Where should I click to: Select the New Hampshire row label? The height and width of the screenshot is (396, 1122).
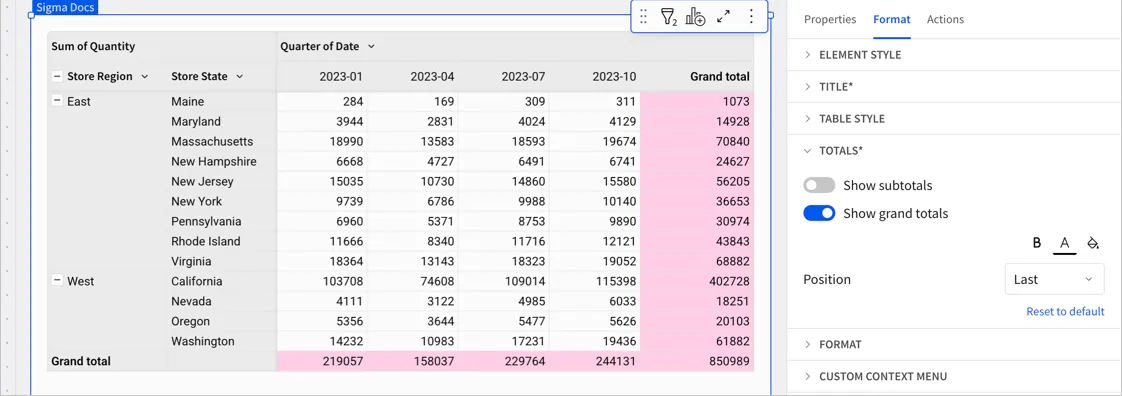point(213,162)
